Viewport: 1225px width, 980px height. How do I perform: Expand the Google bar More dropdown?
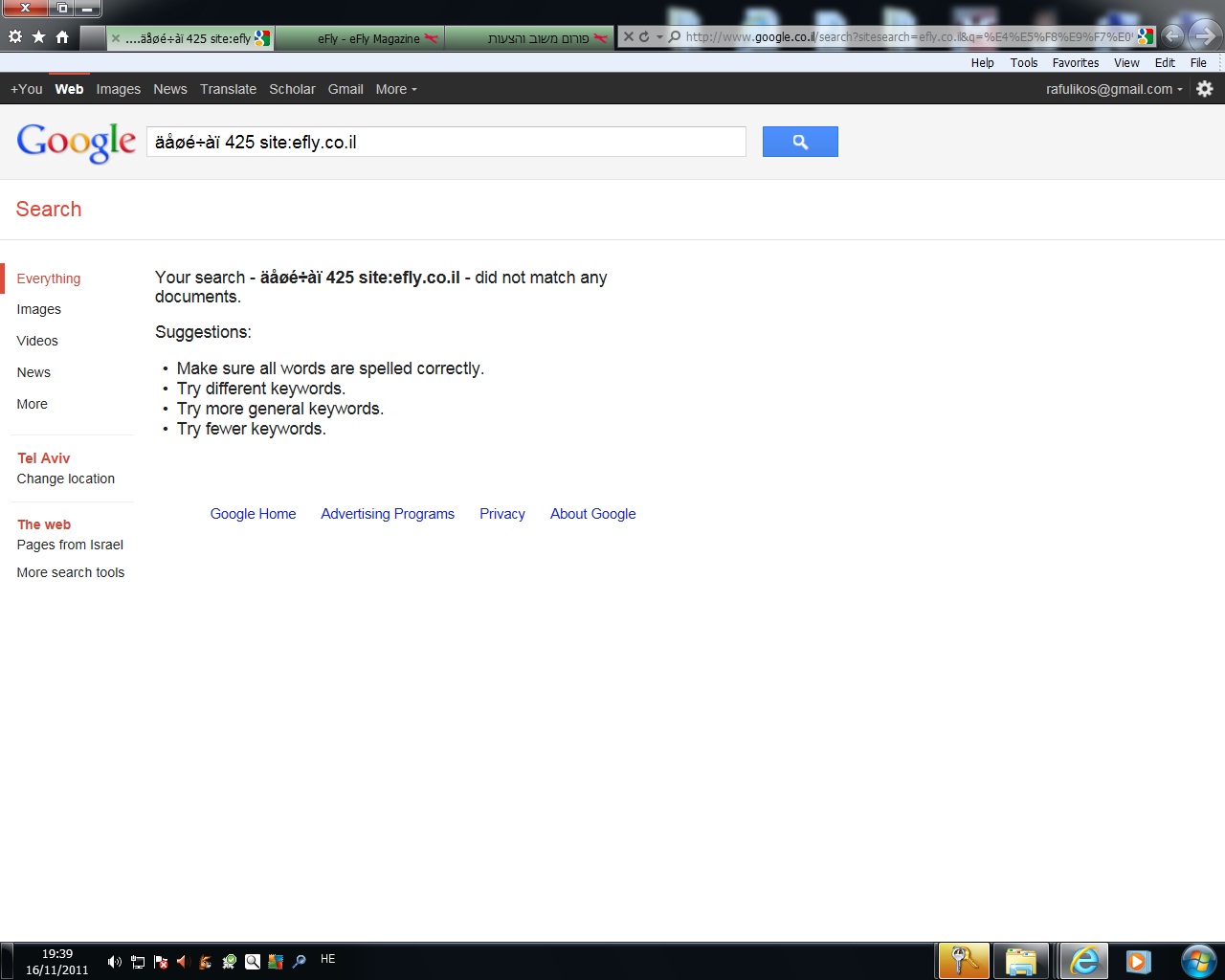coord(396,89)
